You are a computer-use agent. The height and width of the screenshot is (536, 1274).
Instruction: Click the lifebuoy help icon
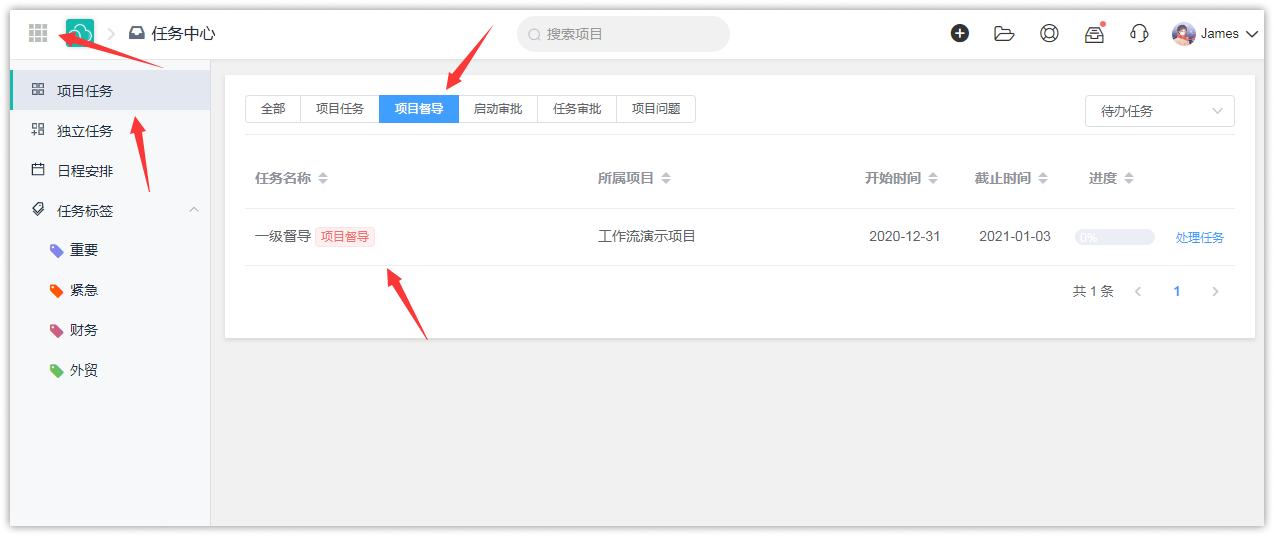click(1049, 33)
